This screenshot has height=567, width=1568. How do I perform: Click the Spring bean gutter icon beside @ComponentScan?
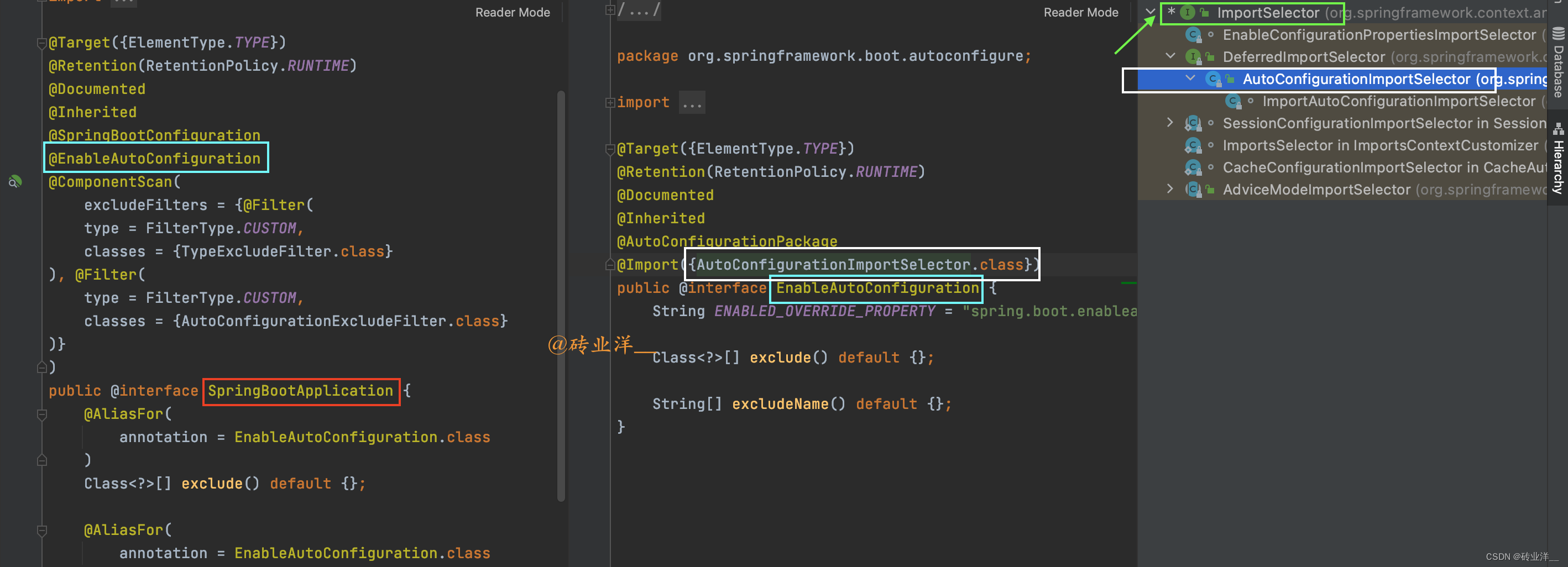[x=15, y=181]
